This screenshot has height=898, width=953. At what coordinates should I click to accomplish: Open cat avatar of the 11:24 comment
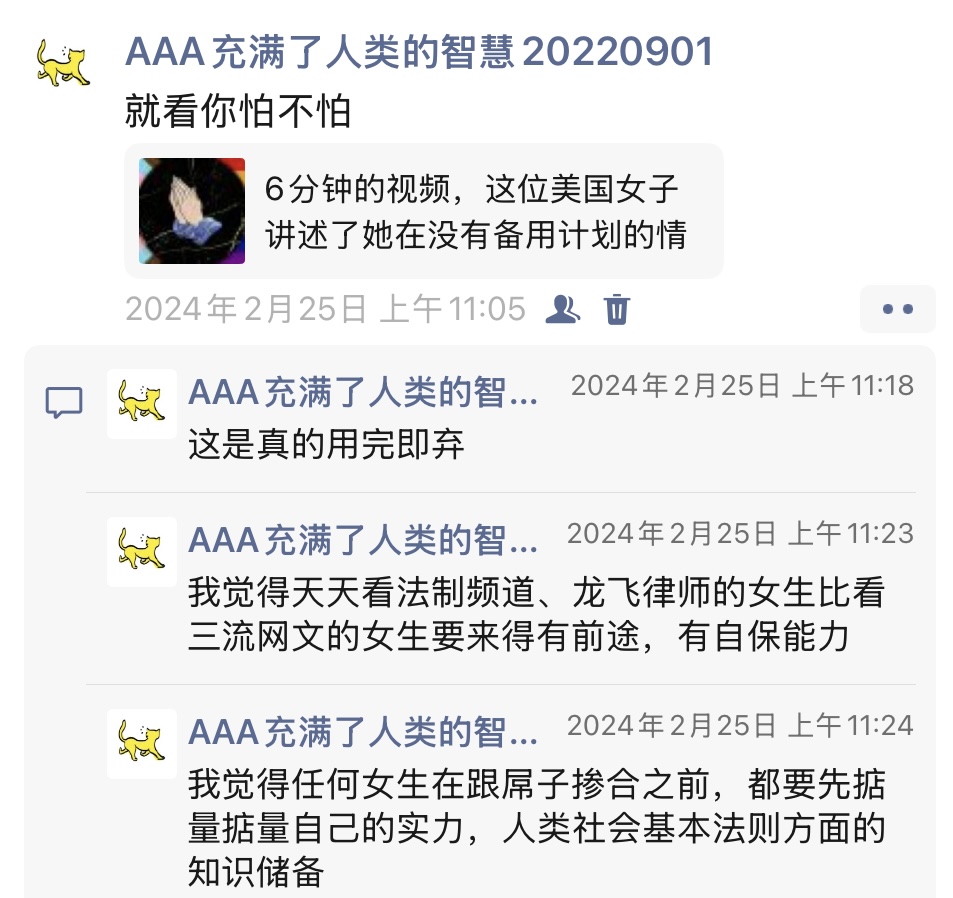(x=142, y=743)
